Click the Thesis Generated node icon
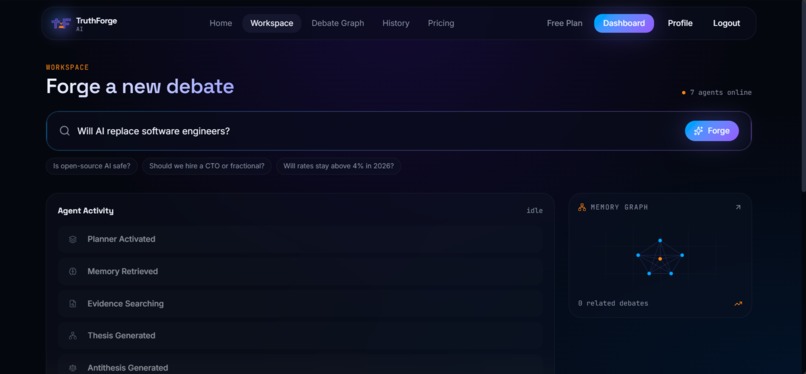Image resolution: width=806 pixels, height=374 pixels. [x=72, y=335]
